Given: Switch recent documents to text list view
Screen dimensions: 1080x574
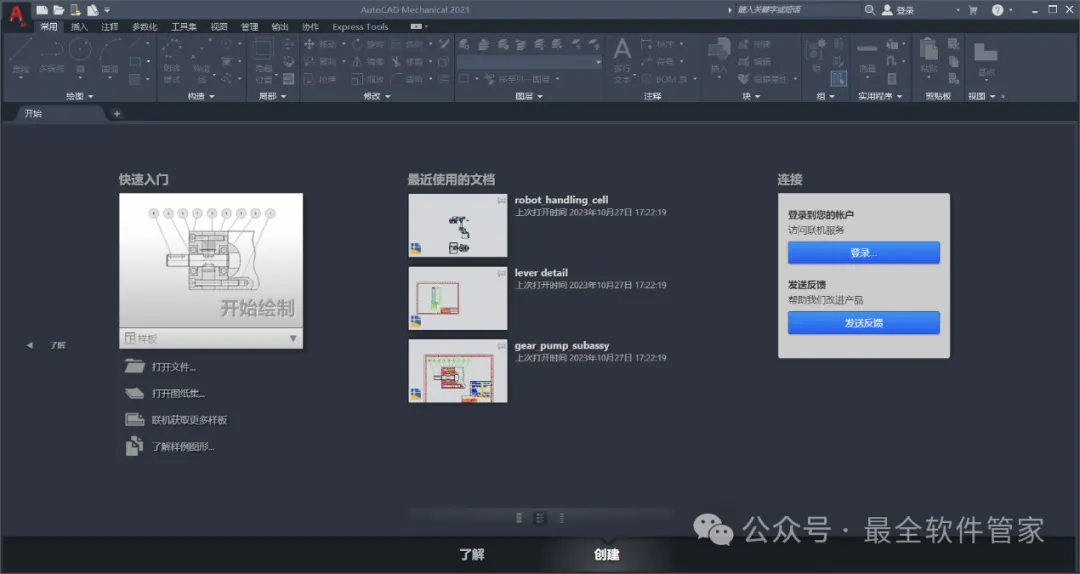Looking at the screenshot, I should click(x=561, y=518).
